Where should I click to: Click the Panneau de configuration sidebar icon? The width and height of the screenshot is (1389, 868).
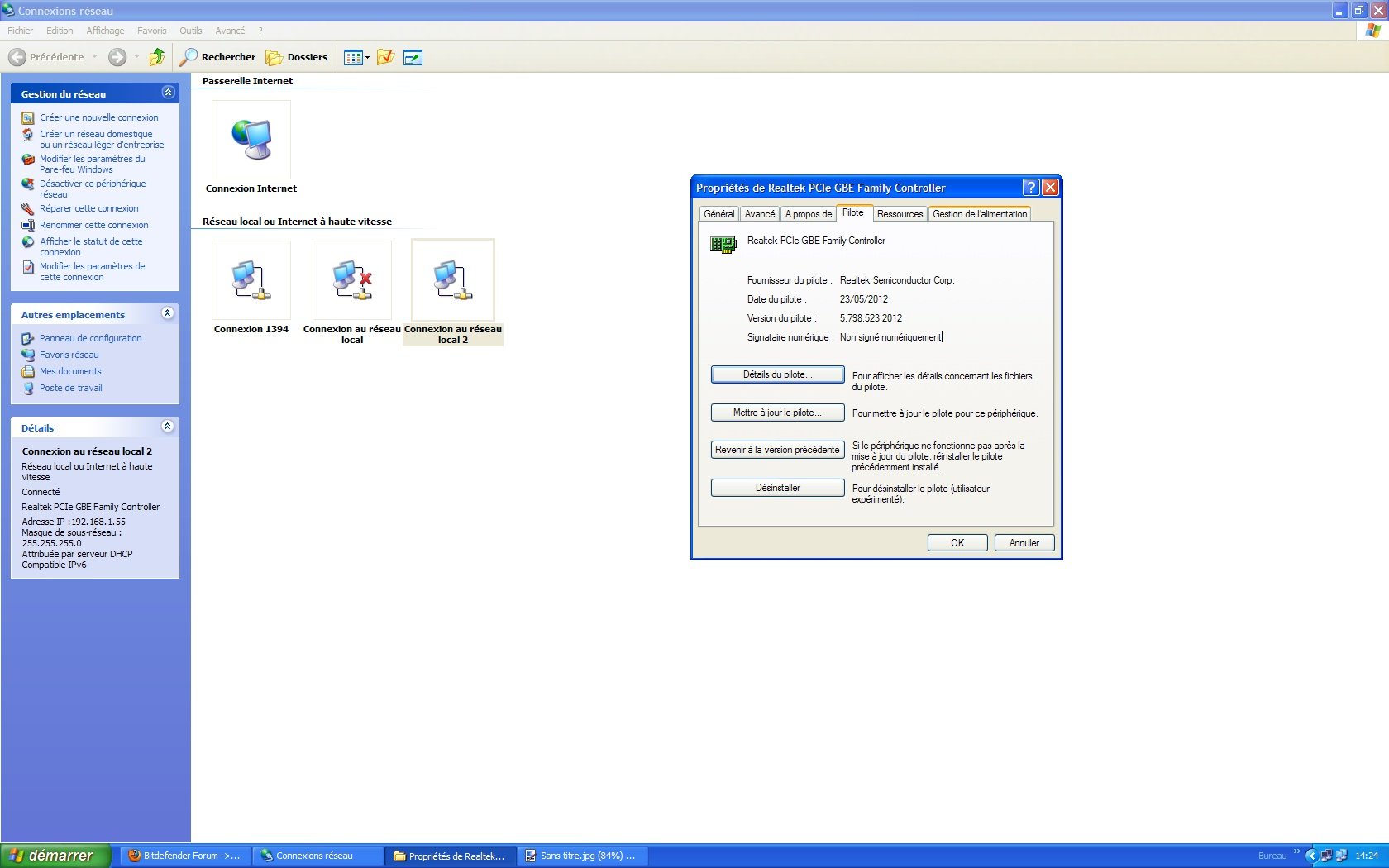tap(28, 339)
